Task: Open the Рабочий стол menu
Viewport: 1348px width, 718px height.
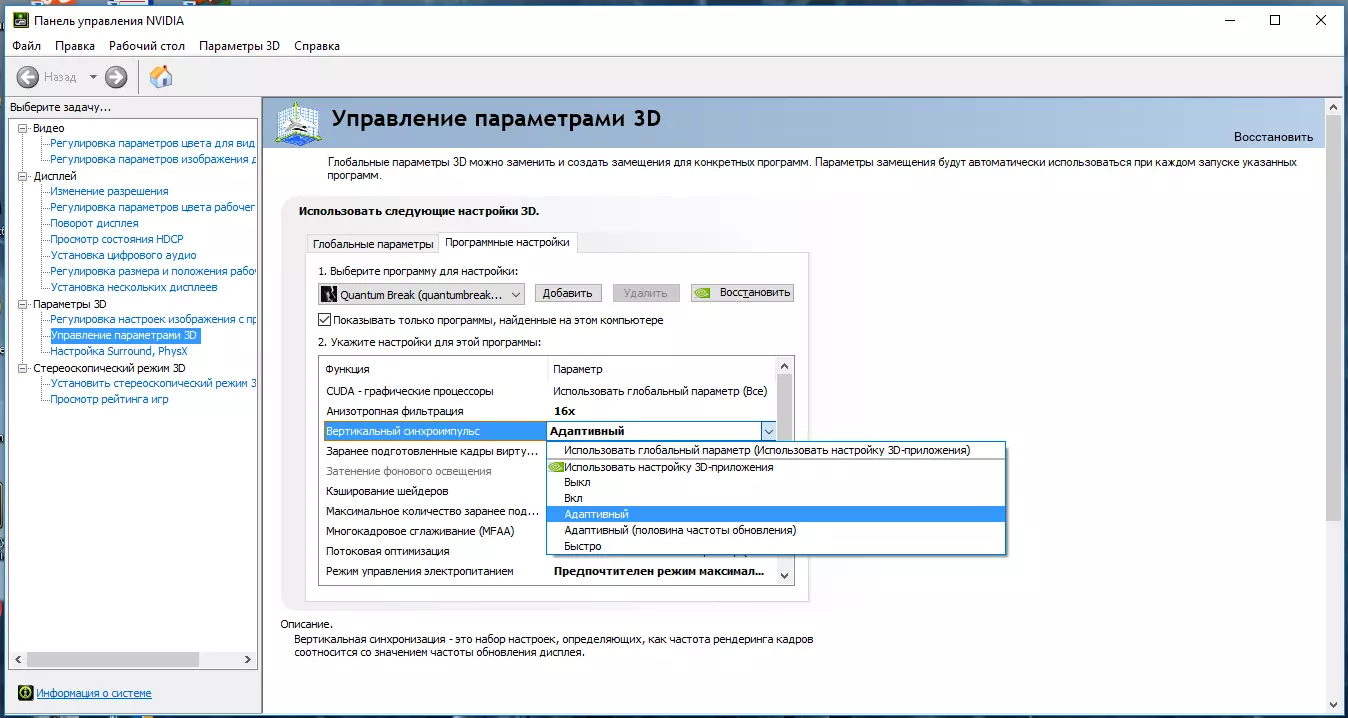Action: pos(147,46)
